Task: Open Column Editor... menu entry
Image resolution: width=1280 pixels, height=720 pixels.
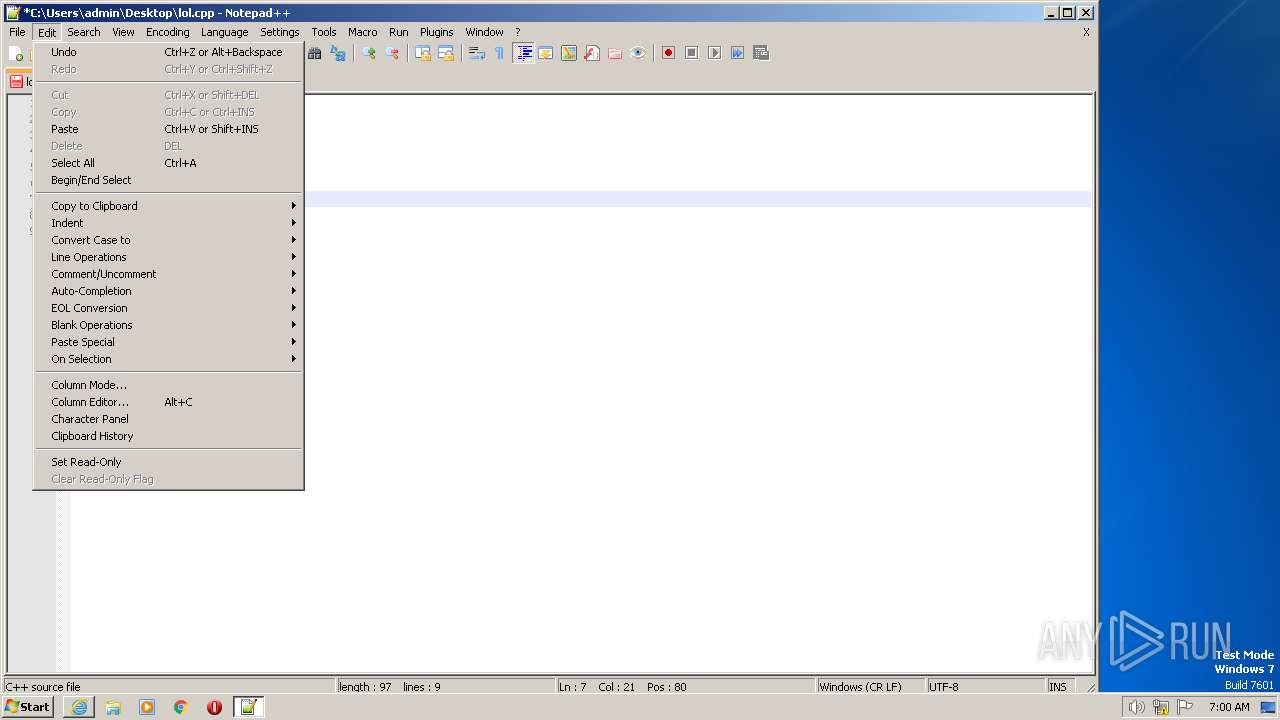Action: pos(168,402)
